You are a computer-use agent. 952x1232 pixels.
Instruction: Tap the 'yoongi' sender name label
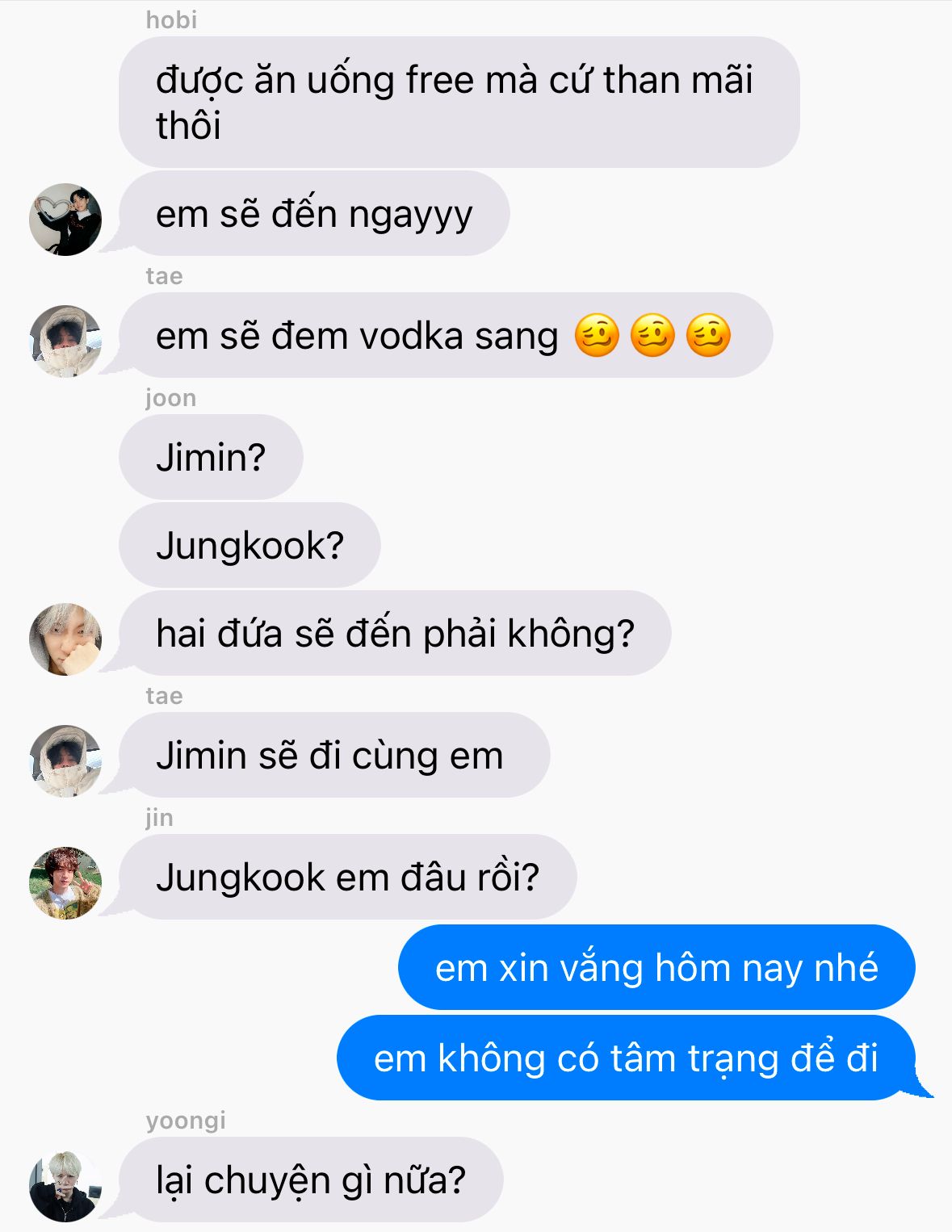[x=186, y=1121]
